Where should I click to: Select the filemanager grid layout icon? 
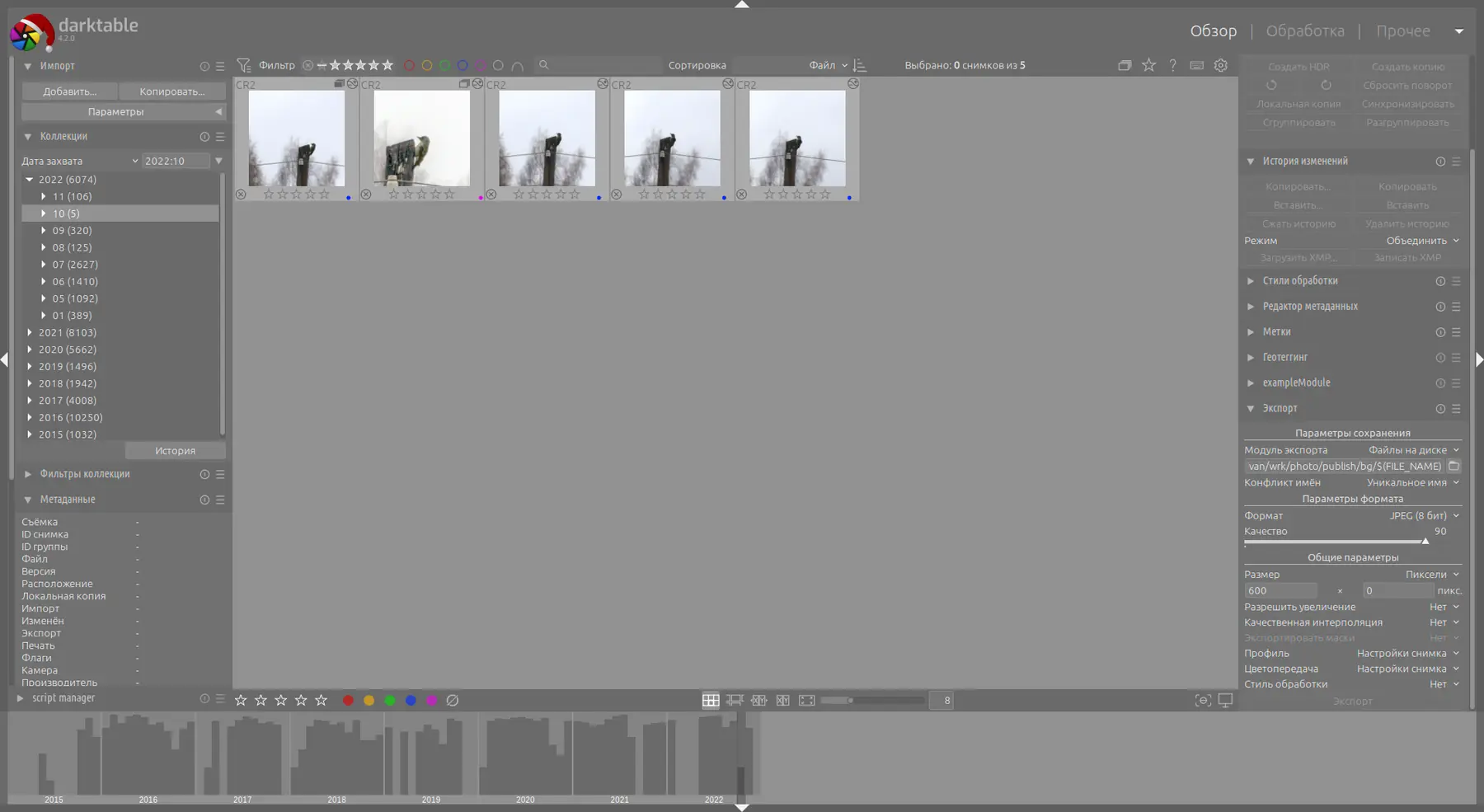click(x=710, y=701)
